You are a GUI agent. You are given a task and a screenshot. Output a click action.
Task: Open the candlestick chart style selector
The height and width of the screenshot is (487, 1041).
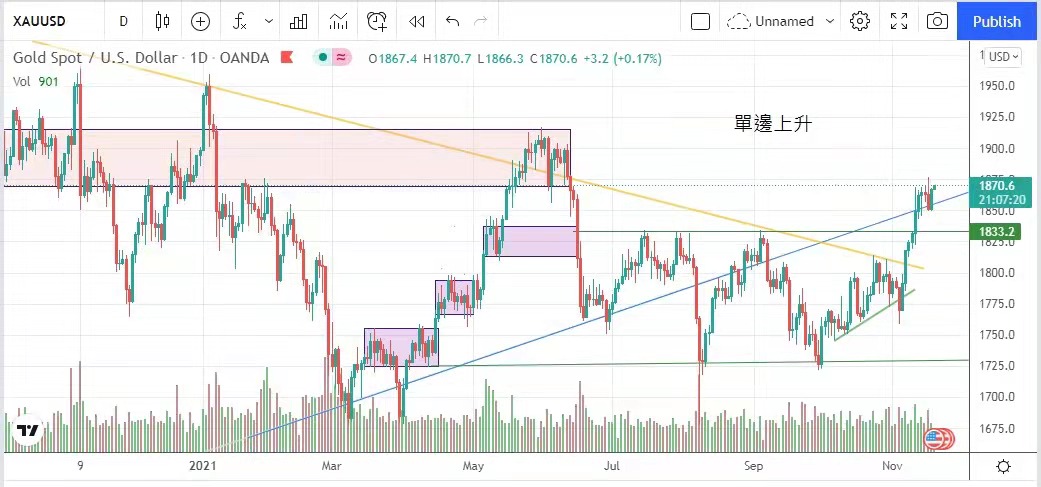pyautogui.click(x=163, y=21)
